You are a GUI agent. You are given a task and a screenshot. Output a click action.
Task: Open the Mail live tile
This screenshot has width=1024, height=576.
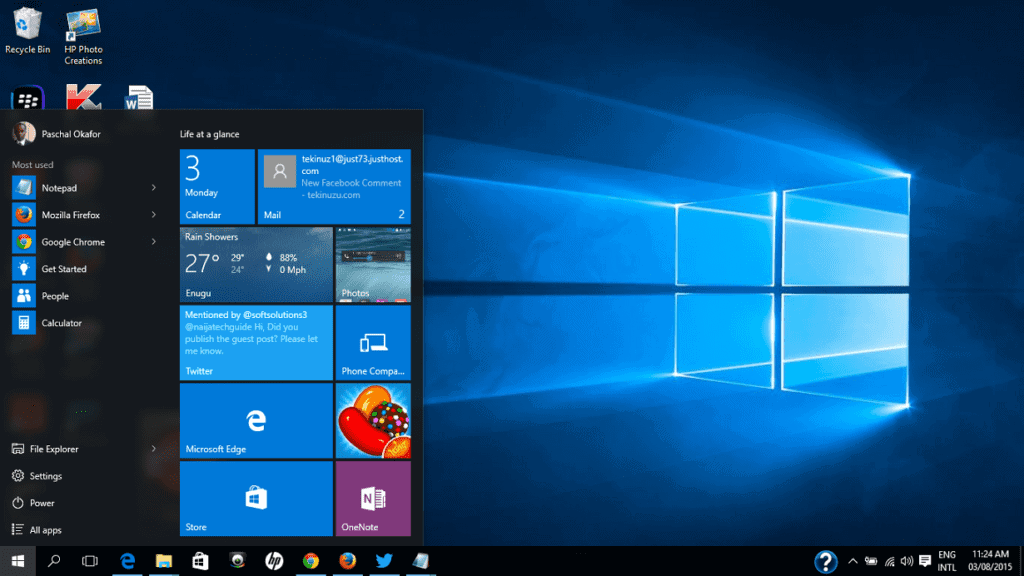tap(334, 187)
